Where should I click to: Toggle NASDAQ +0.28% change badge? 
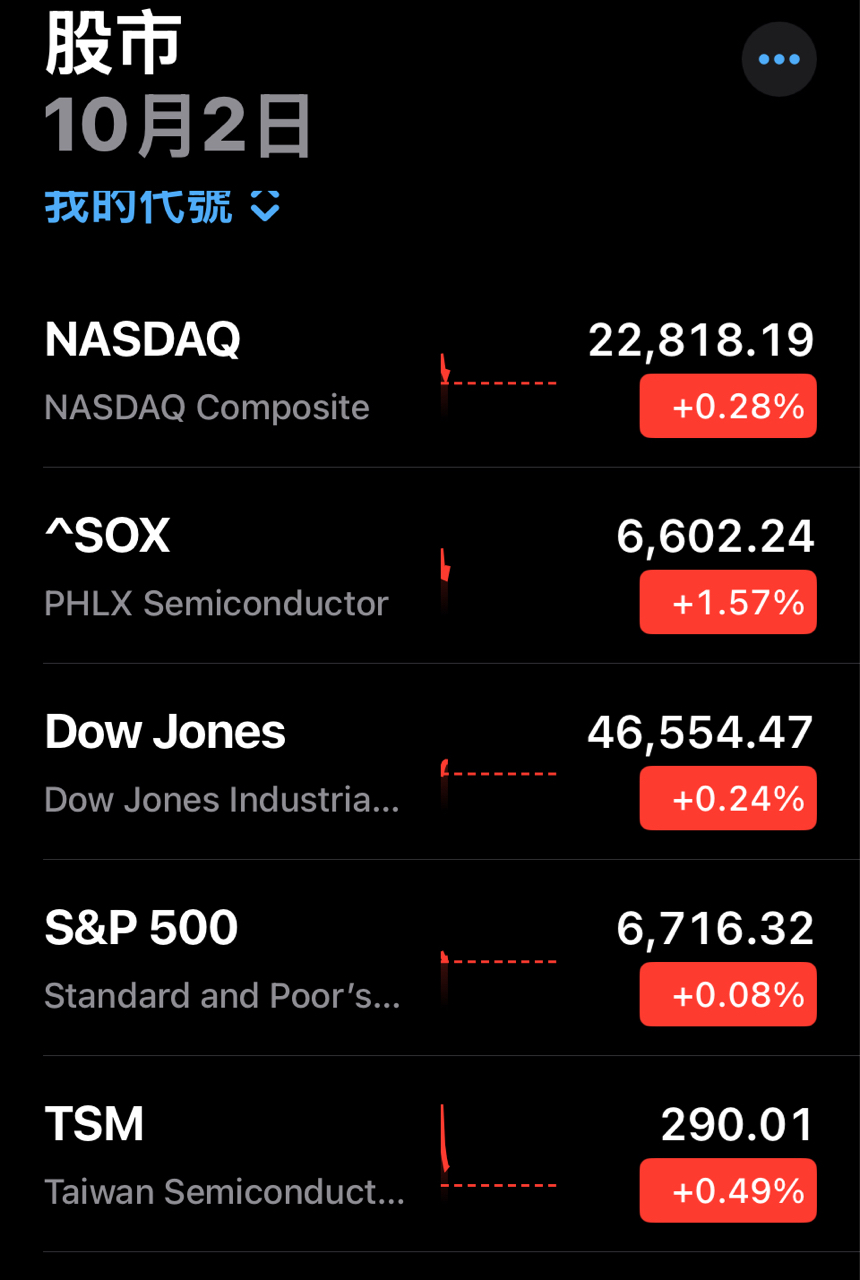coord(728,406)
